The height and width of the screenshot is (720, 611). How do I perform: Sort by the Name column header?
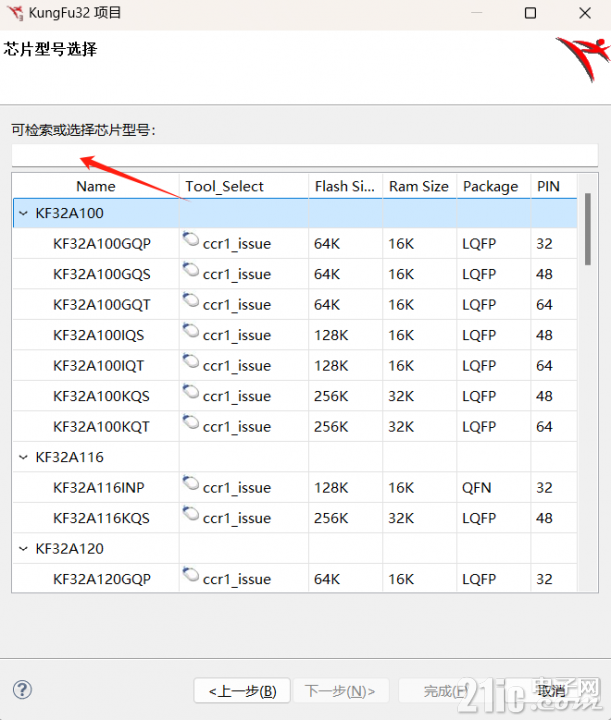tap(96, 186)
